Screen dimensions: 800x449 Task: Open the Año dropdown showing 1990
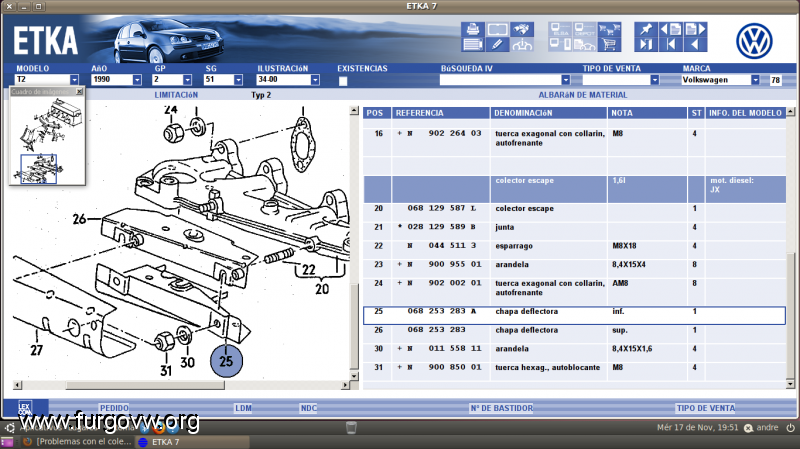click(137, 80)
